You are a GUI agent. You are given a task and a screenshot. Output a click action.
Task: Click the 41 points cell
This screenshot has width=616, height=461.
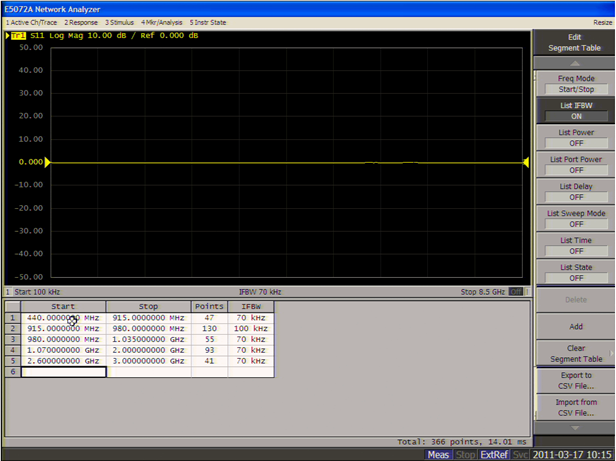coord(209,361)
